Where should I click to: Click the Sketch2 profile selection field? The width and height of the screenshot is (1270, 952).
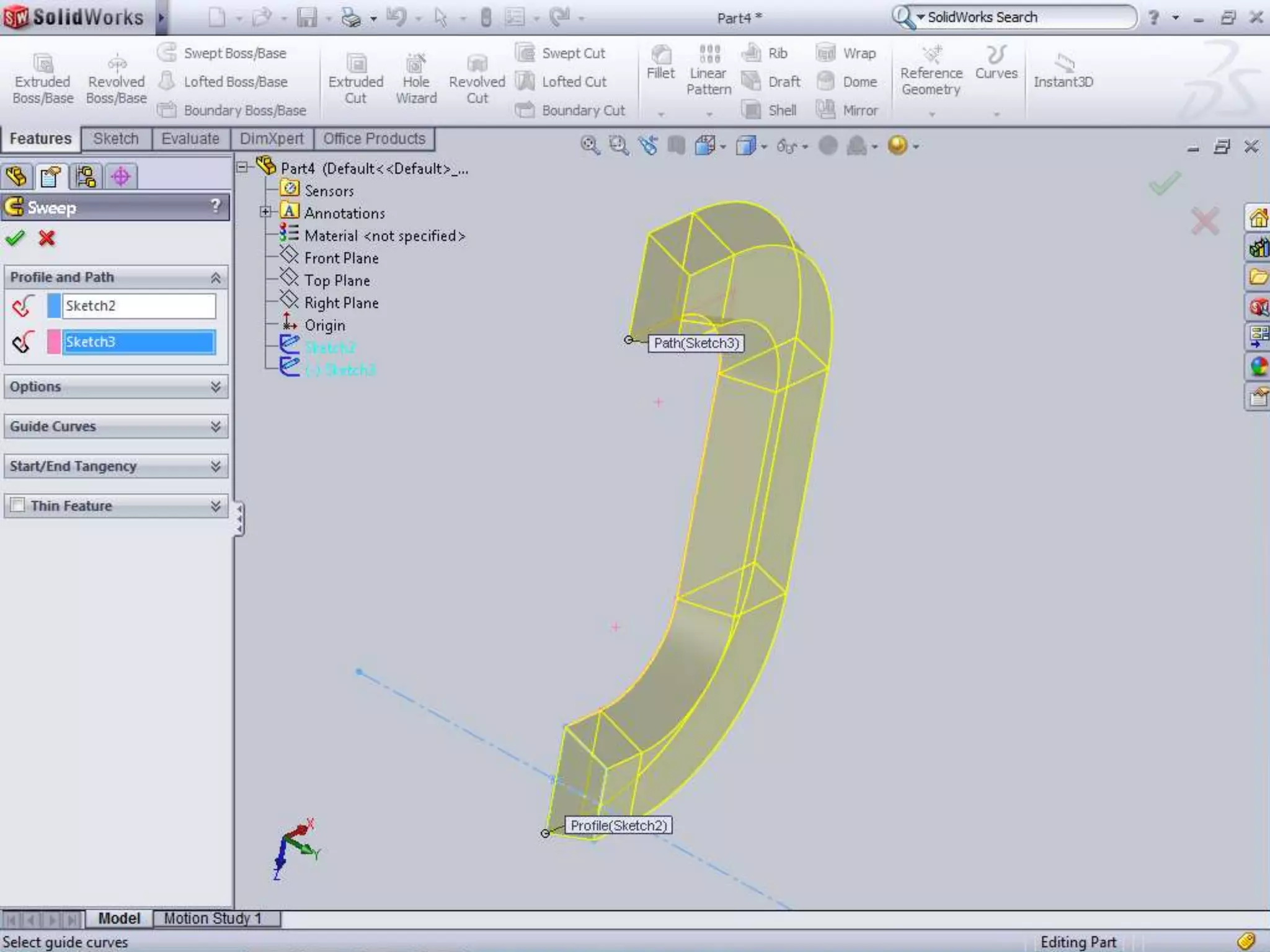pyautogui.click(x=139, y=306)
